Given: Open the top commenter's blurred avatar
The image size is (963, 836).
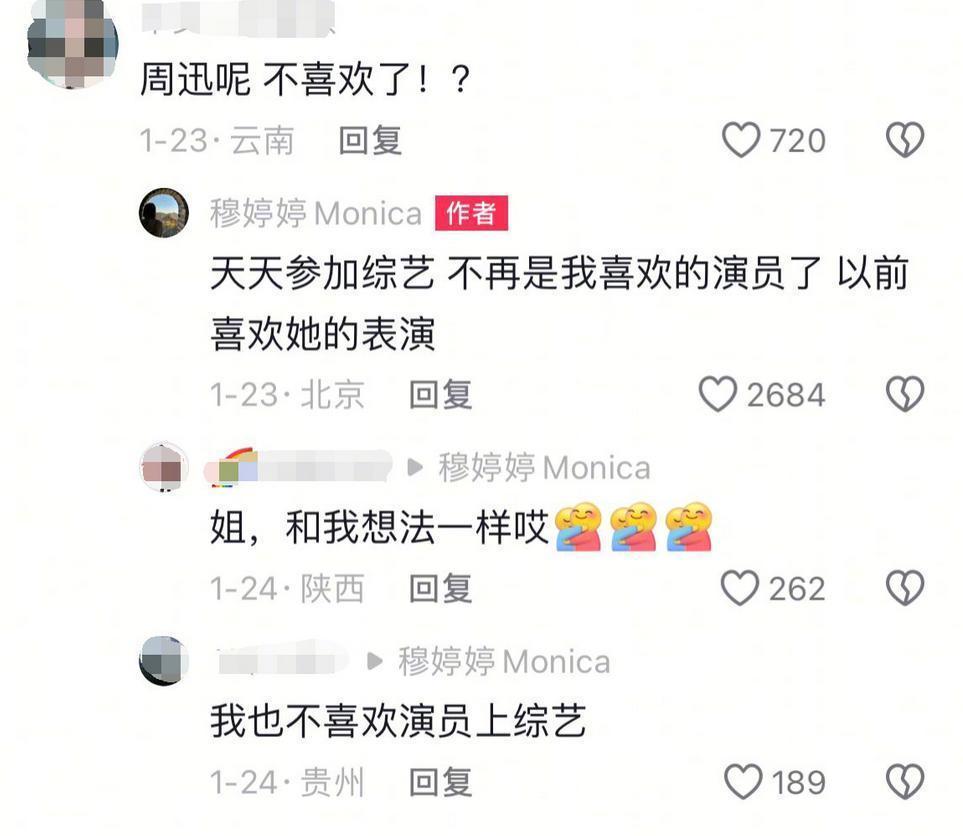Looking at the screenshot, I should coord(72,43).
